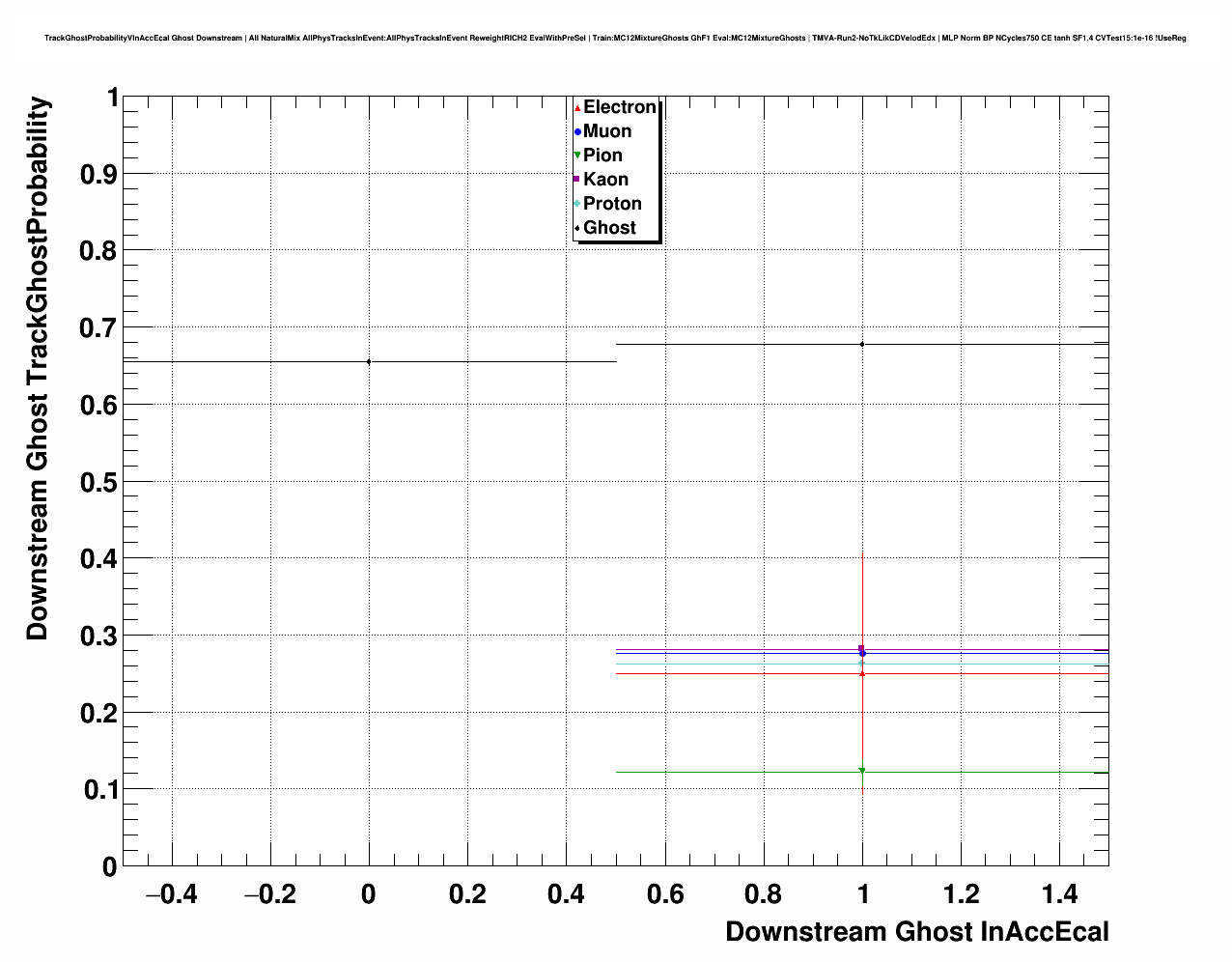Click the x-axis label 1.4
This screenshot has height=962, width=1232.
(1059, 894)
